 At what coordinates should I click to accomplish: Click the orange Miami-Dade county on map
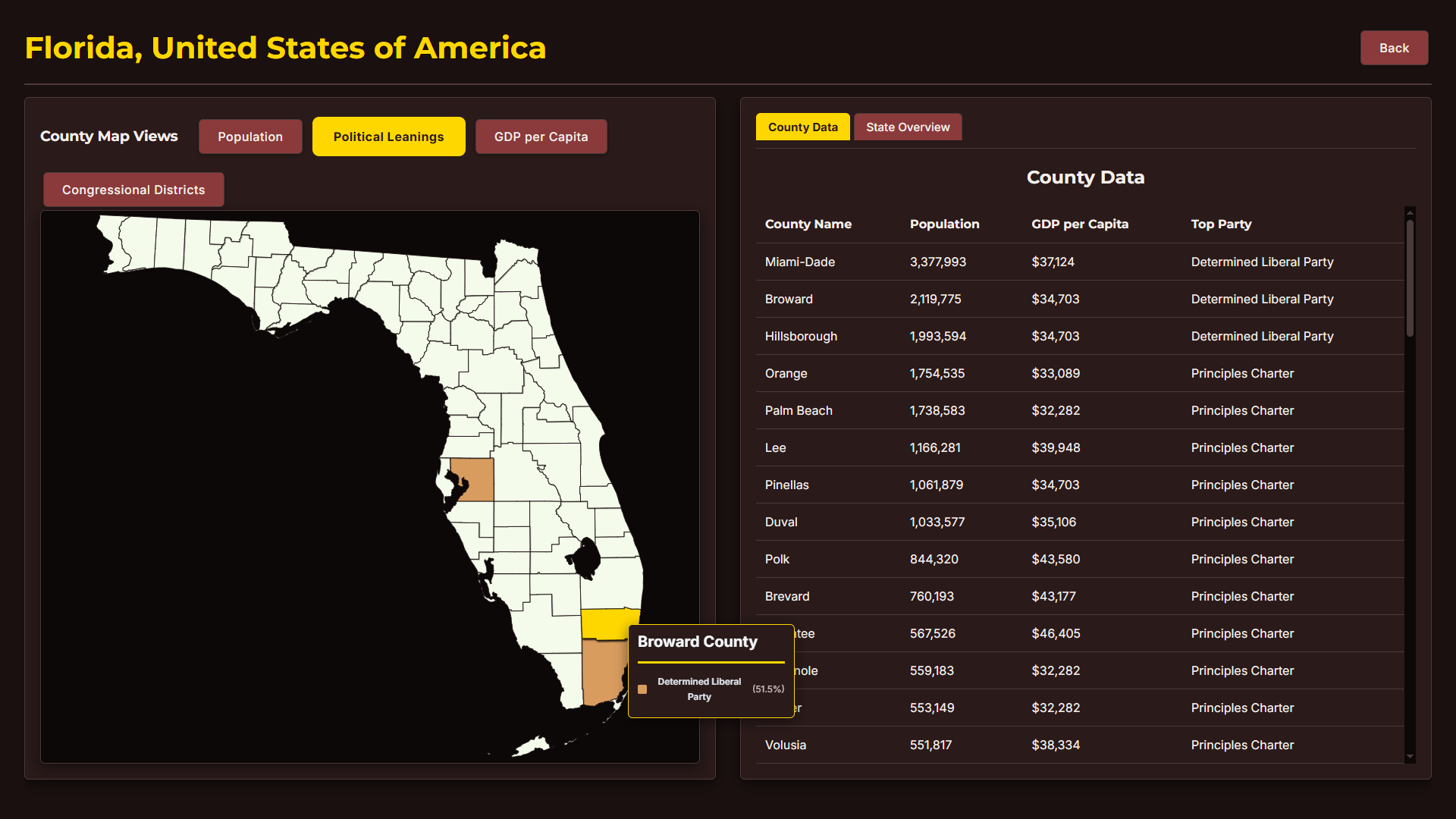pos(603,671)
